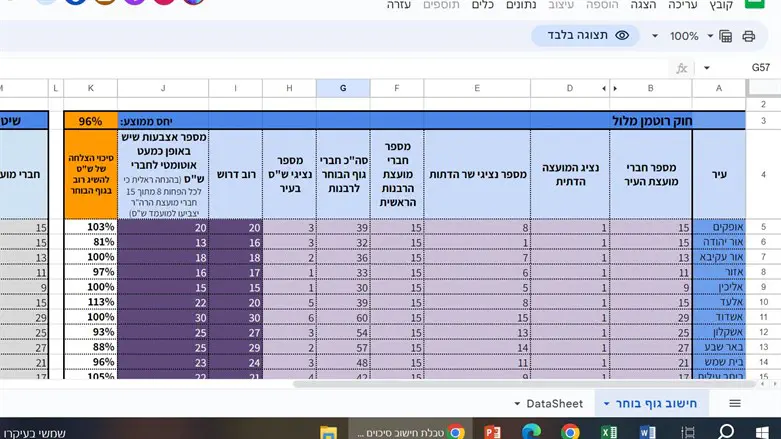This screenshot has width=781, height=439.
Task: Open the Windows Start menu
Action: coord(762,432)
